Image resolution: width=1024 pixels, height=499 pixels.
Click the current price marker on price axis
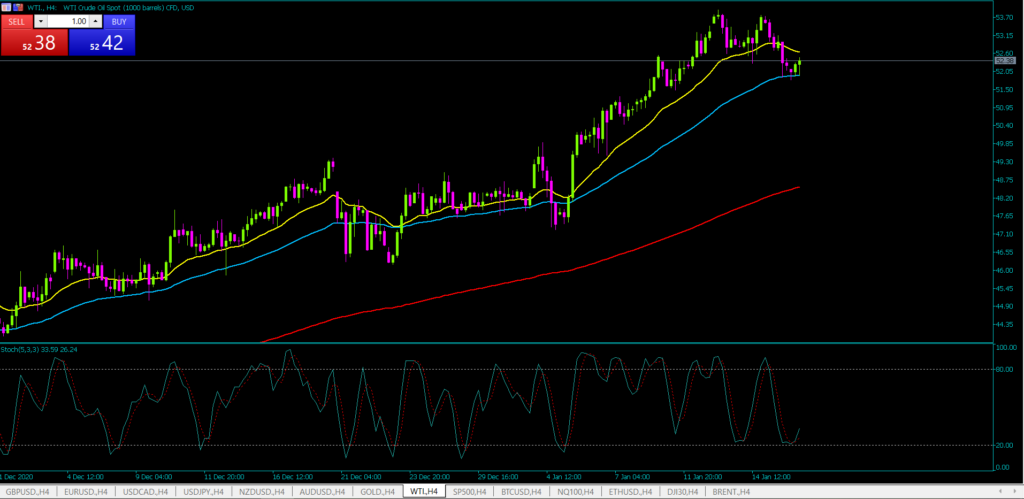pyautogui.click(x=1004, y=62)
